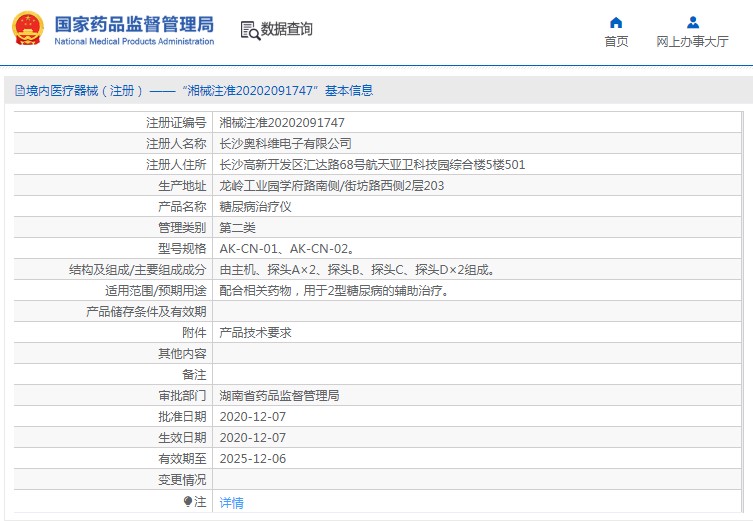This screenshot has height=521, width=753.
Task: Select approving department 湖南省药品监督管理局
Action: [279, 396]
